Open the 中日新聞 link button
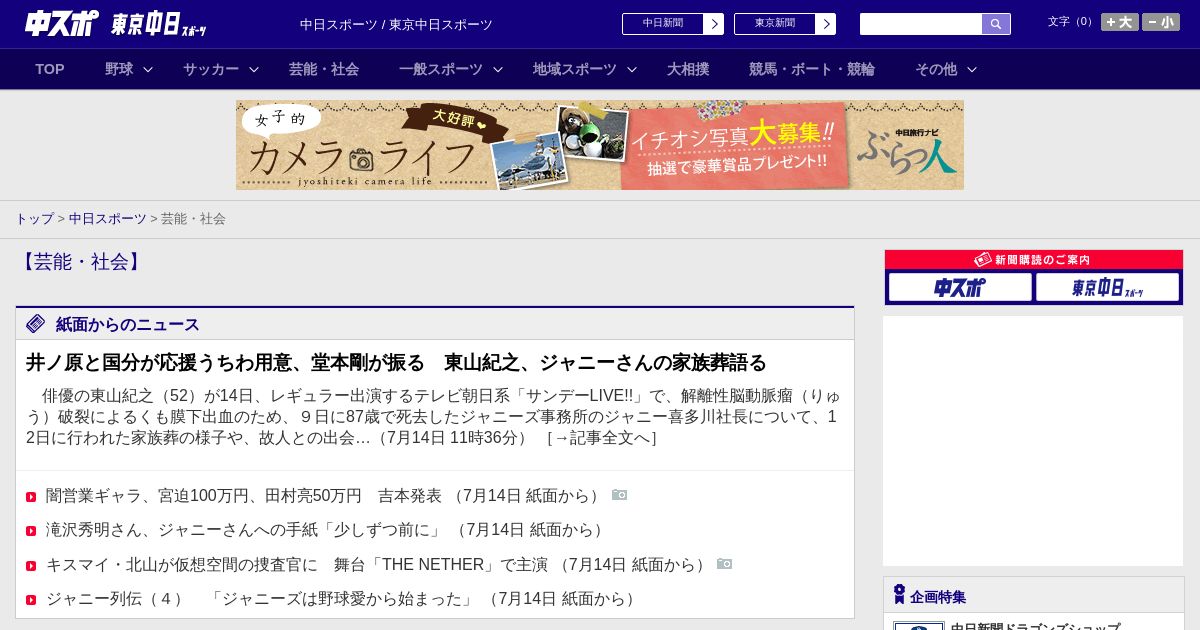The width and height of the screenshot is (1200, 630). pos(663,24)
